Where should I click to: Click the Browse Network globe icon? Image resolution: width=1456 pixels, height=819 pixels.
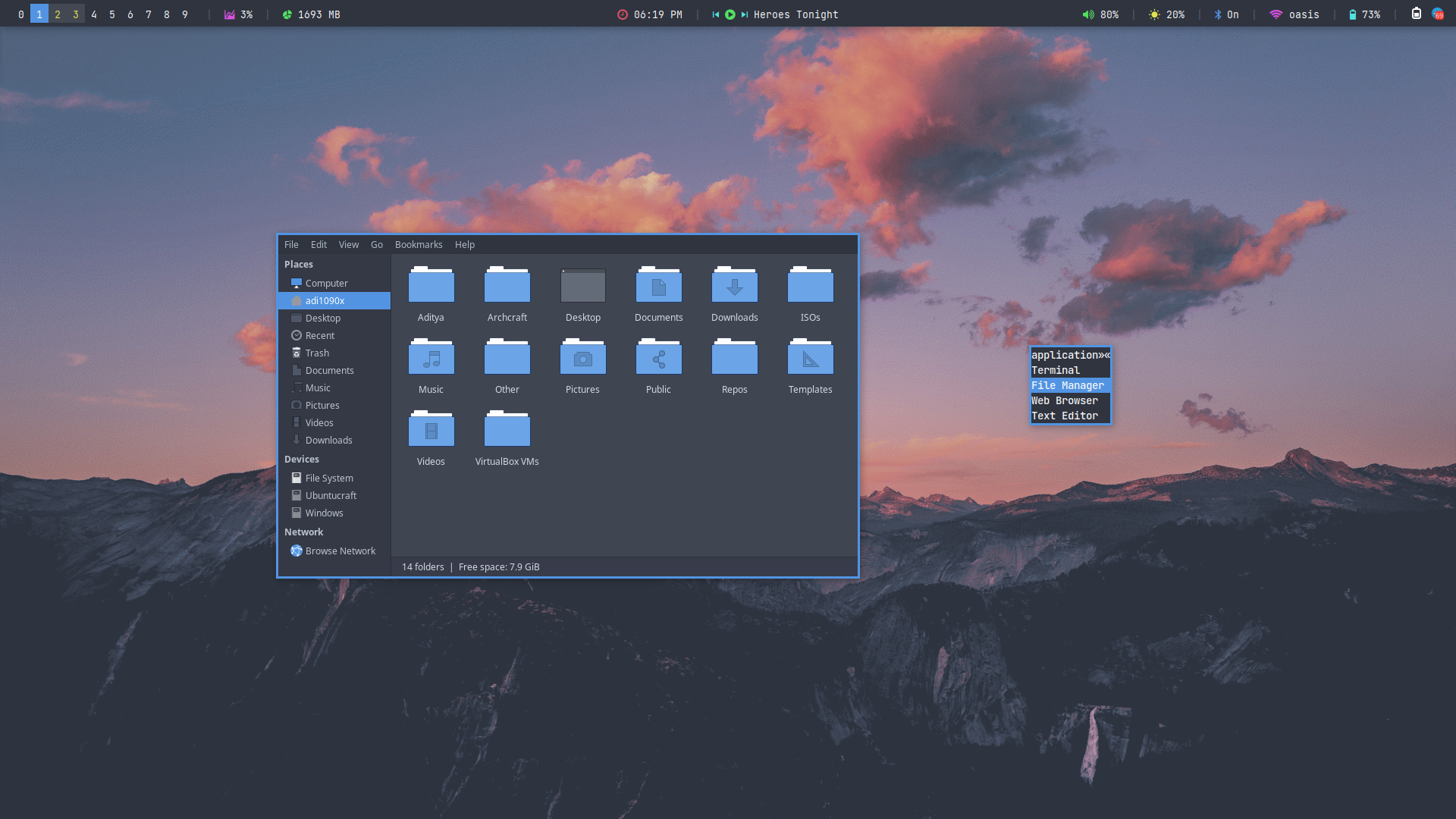(x=297, y=551)
